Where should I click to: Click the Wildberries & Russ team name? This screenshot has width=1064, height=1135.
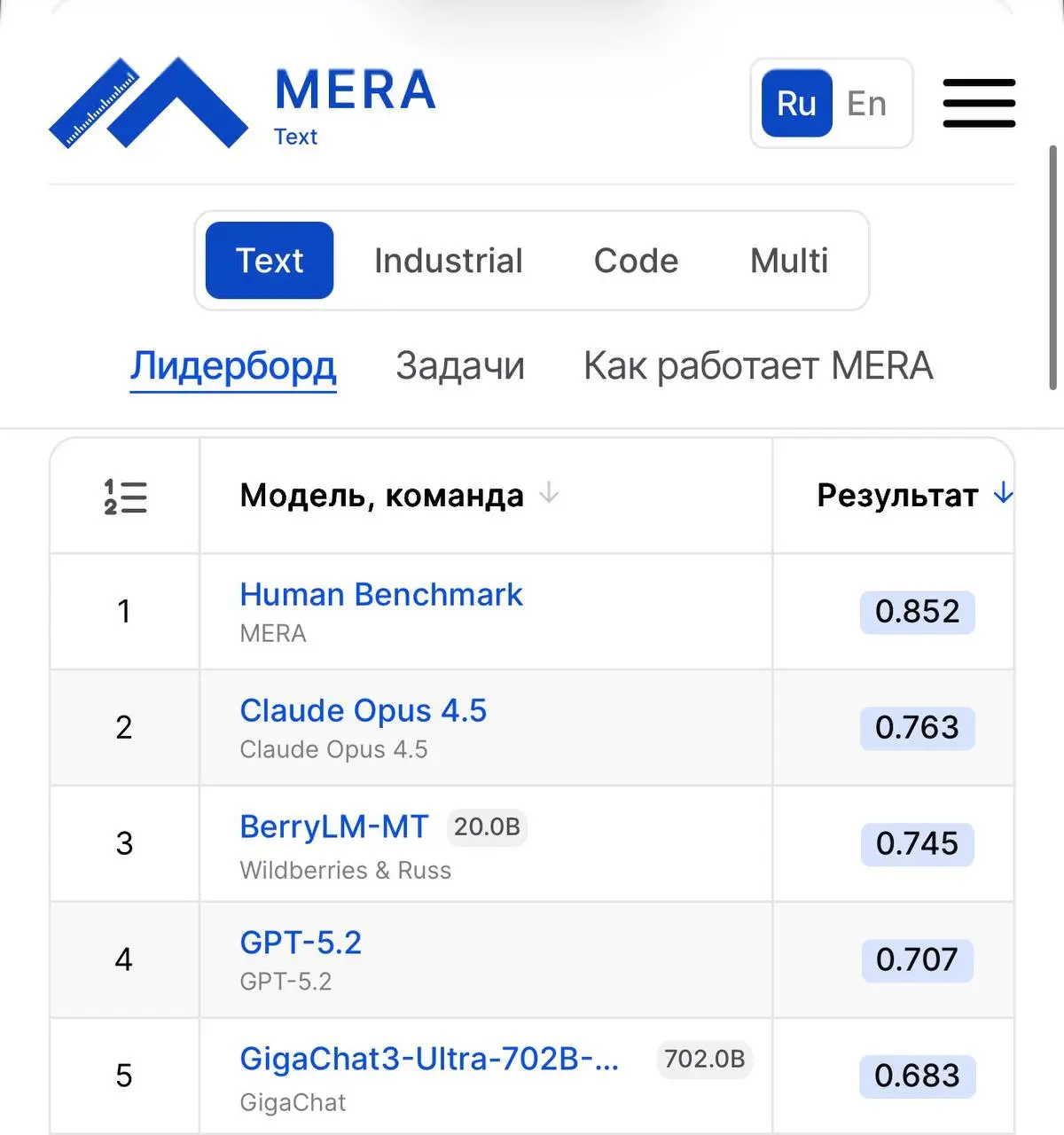tap(345, 870)
